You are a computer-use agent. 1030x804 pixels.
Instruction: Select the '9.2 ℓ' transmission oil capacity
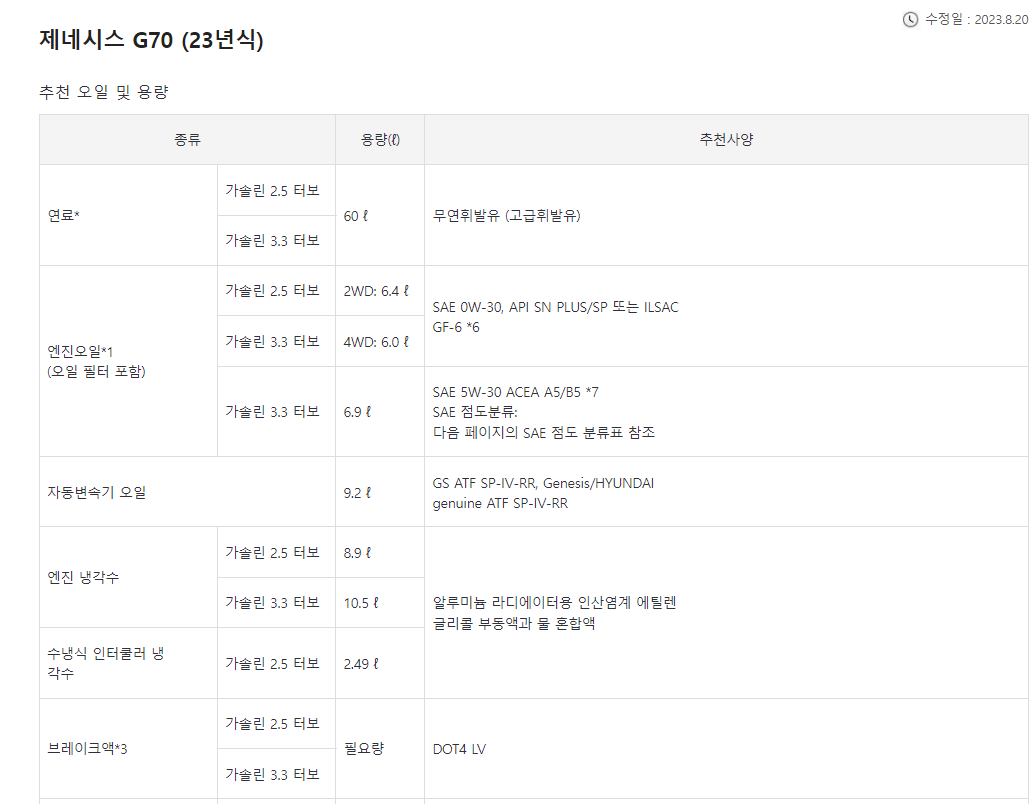357,493
